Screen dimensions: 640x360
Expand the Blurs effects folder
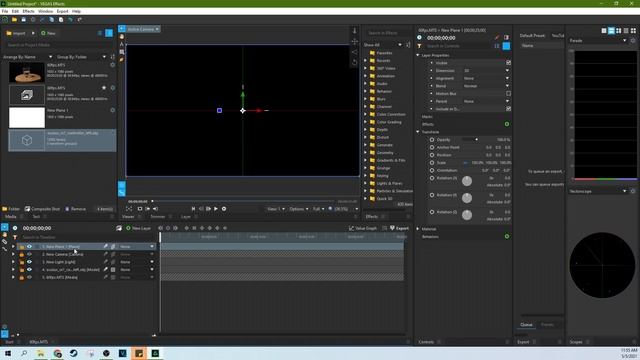point(366,99)
